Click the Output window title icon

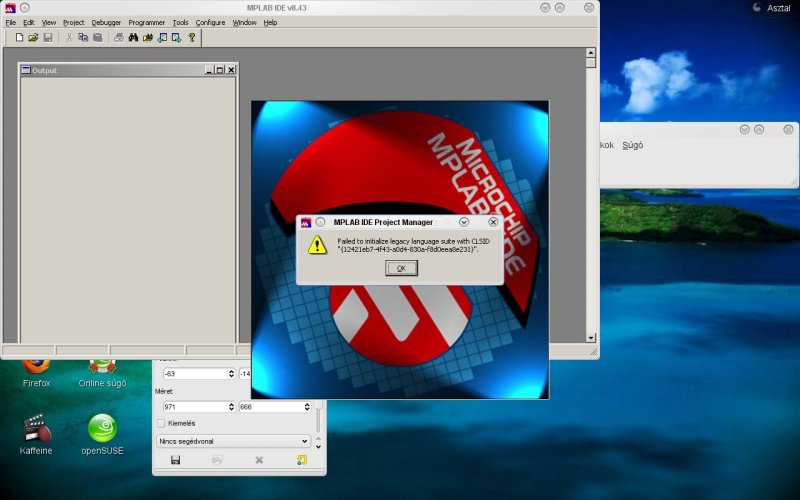pyautogui.click(x=26, y=70)
